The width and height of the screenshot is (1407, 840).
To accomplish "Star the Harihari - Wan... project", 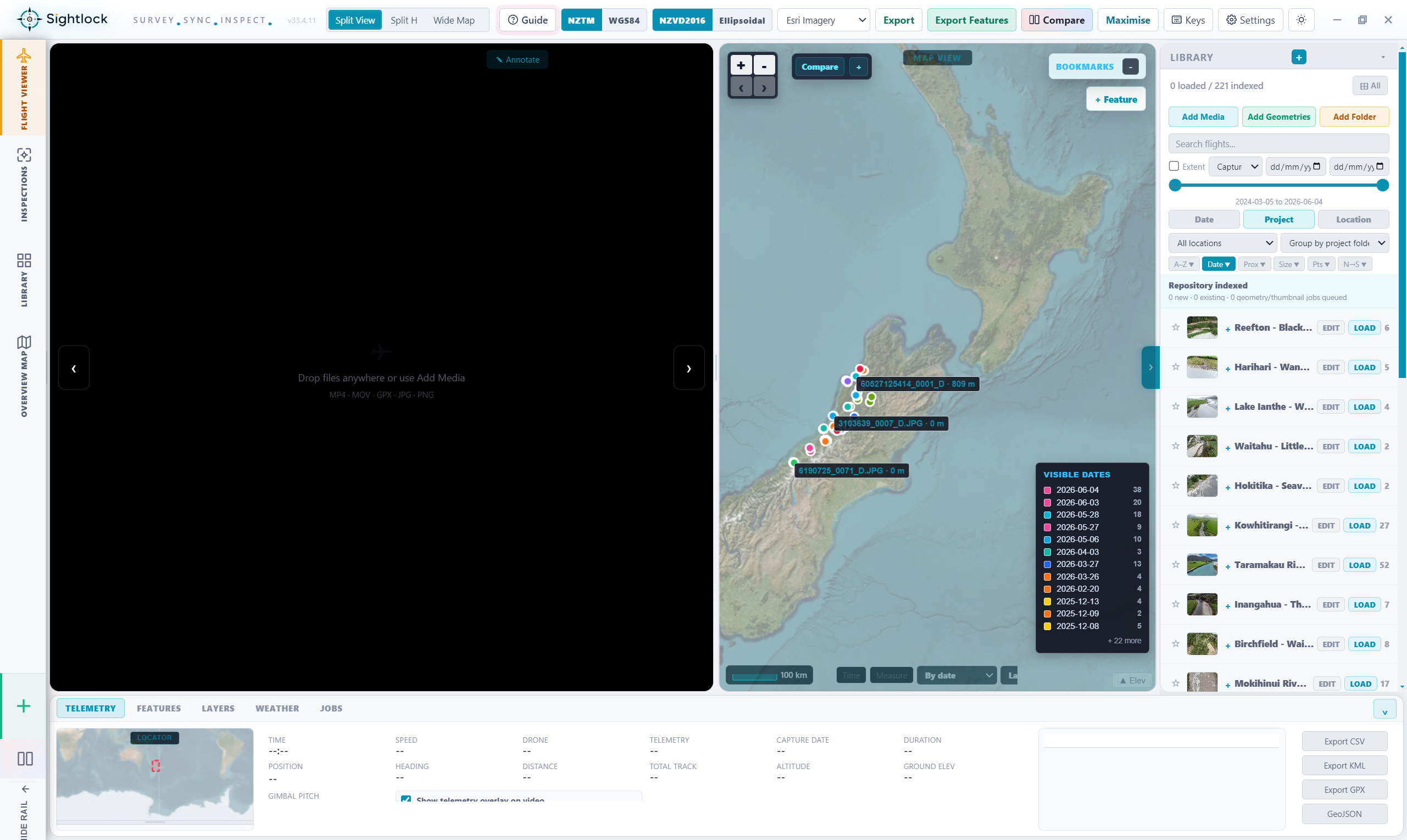I will click(1176, 367).
